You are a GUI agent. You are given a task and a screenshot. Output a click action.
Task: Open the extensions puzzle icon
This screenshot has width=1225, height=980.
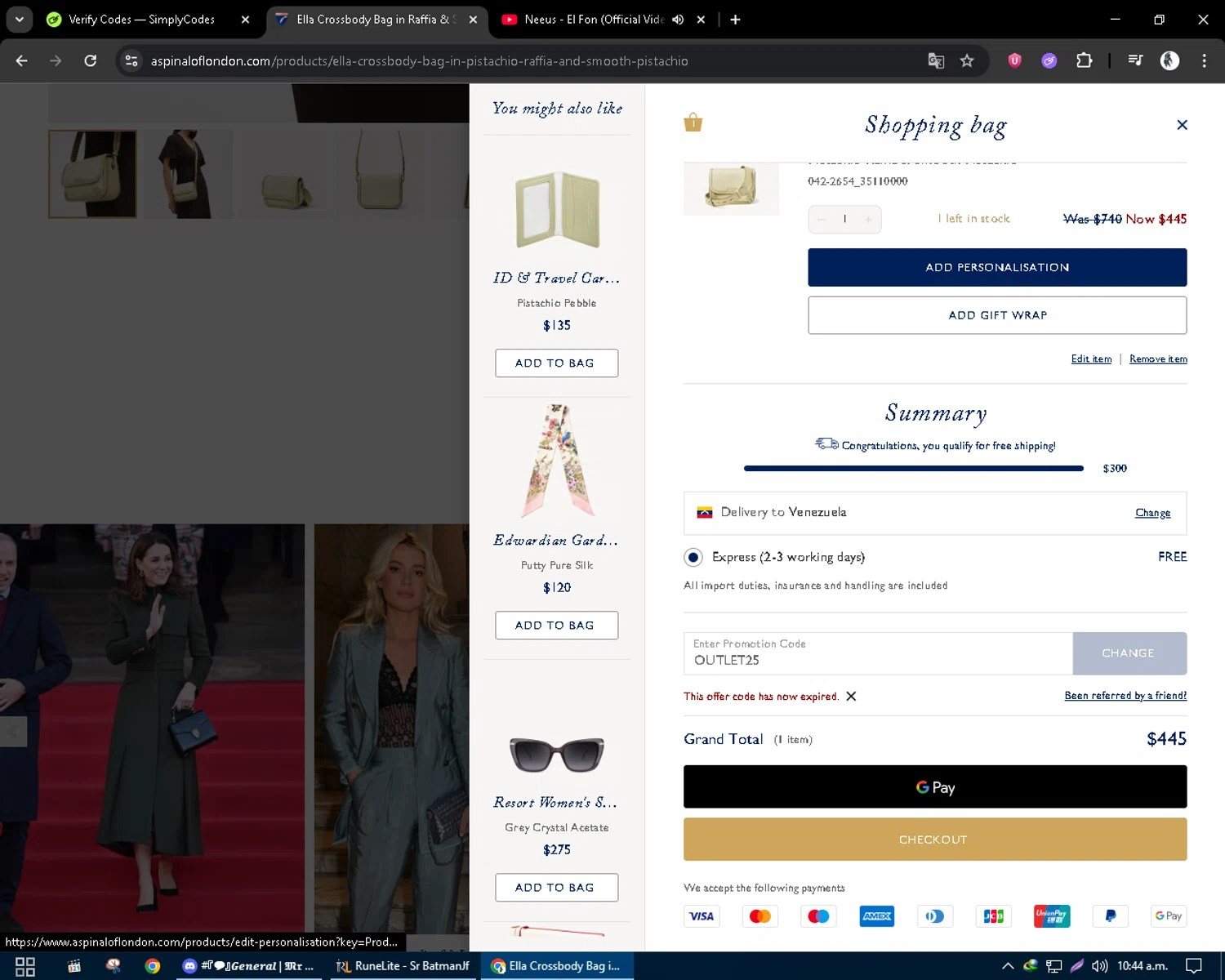pyautogui.click(x=1085, y=60)
